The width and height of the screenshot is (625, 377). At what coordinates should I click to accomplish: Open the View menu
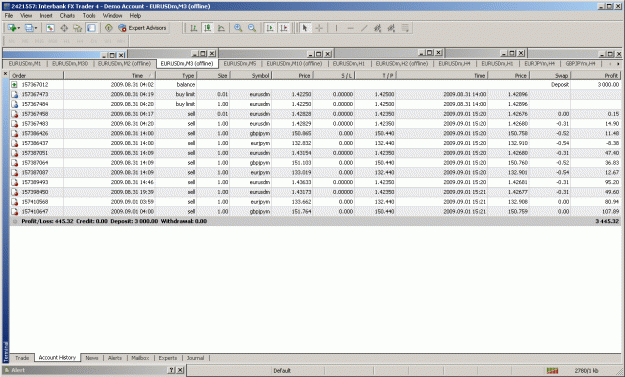(x=26, y=16)
